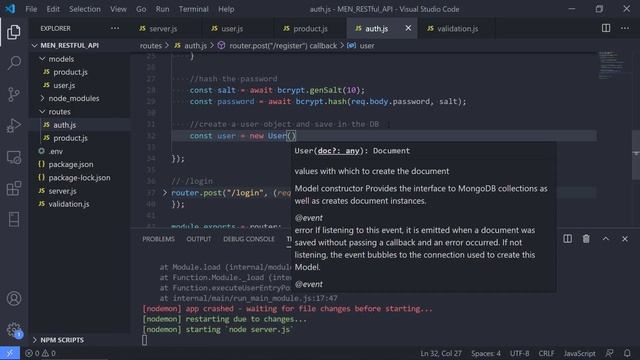Switch to the user.js editor tab
This screenshot has height=360, width=640.
click(238, 28)
